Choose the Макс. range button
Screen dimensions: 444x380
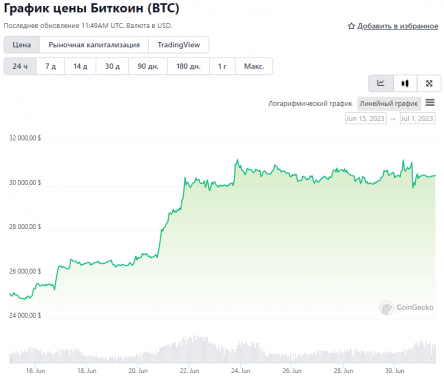point(254,66)
